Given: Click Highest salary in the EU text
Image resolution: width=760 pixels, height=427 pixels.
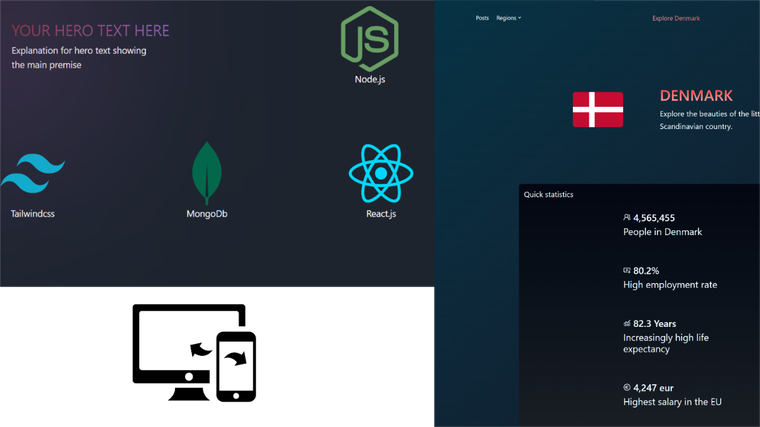Looking at the screenshot, I should (672, 402).
